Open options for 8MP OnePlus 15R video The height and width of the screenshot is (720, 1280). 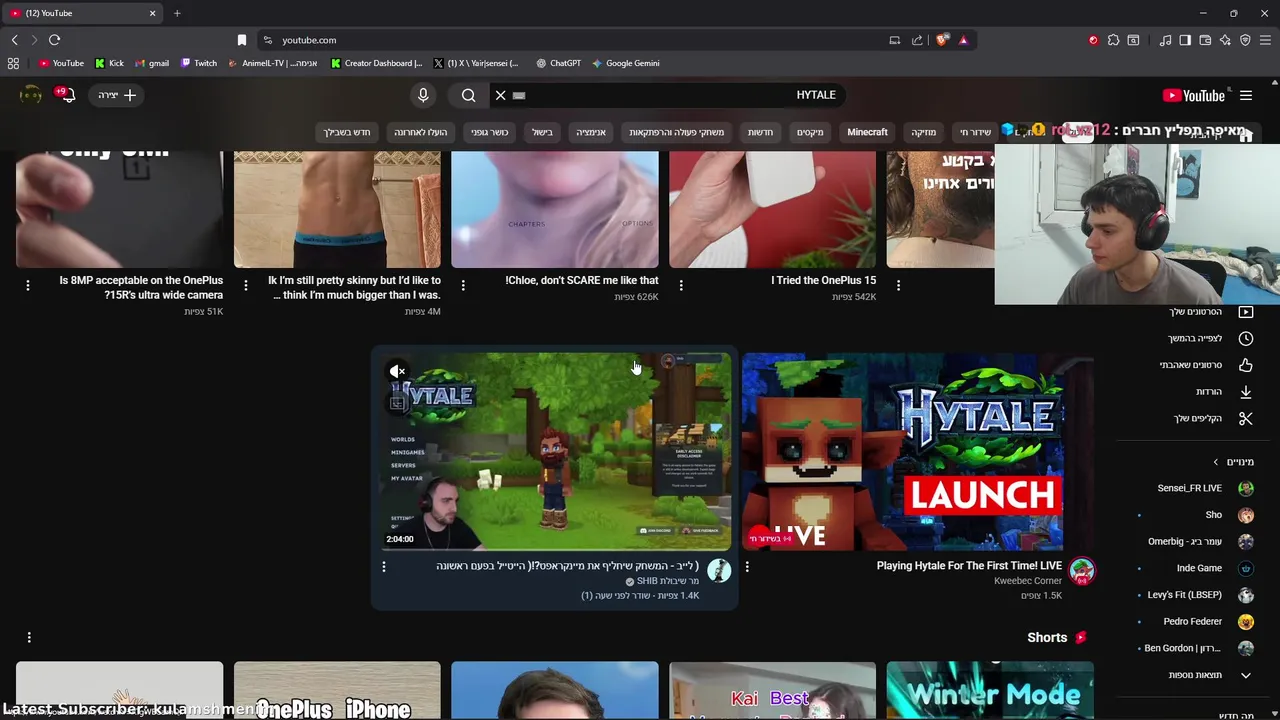pyautogui.click(x=28, y=285)
